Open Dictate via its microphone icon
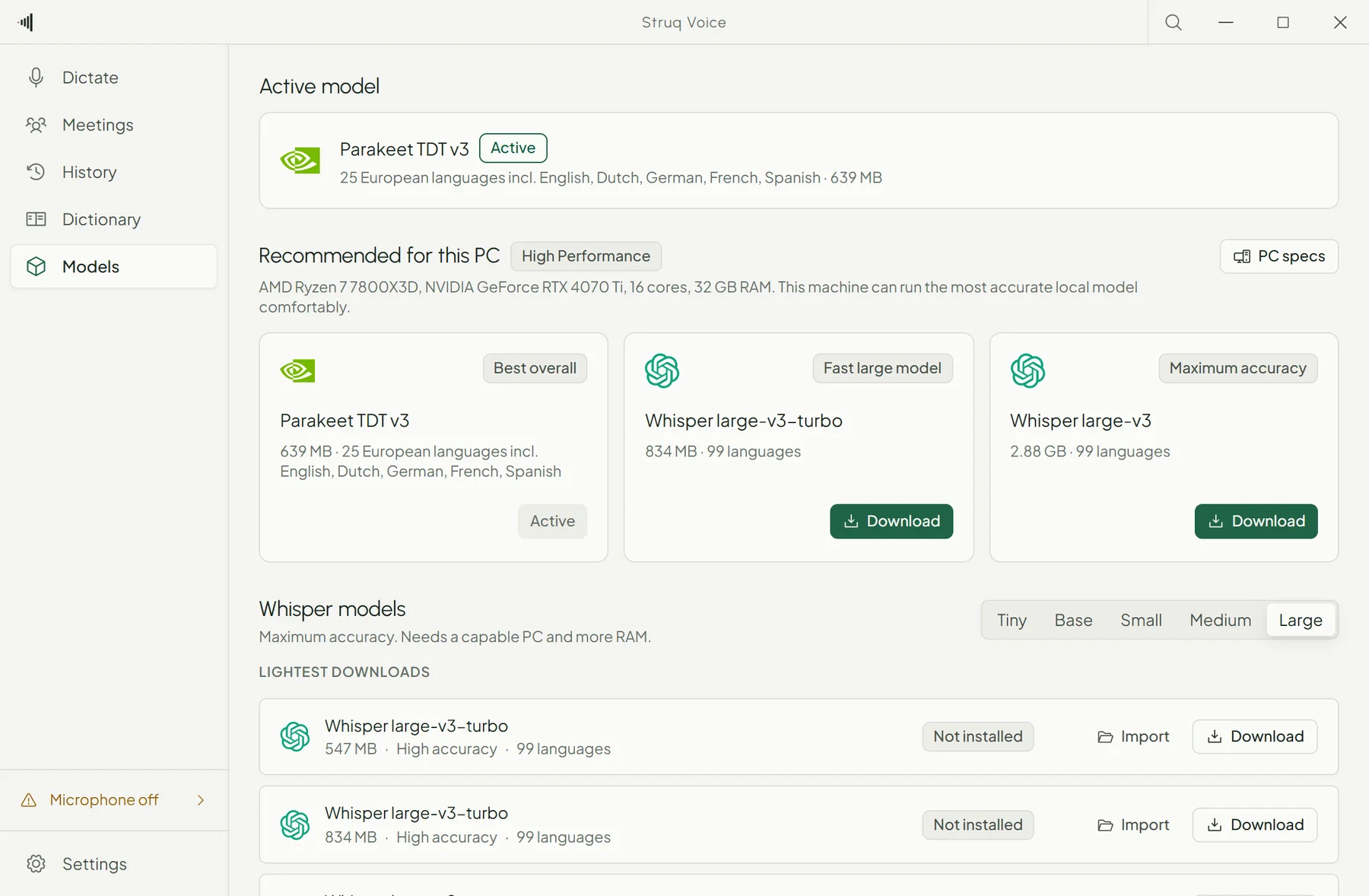1369x896 pixels. (x=36, y=78)
